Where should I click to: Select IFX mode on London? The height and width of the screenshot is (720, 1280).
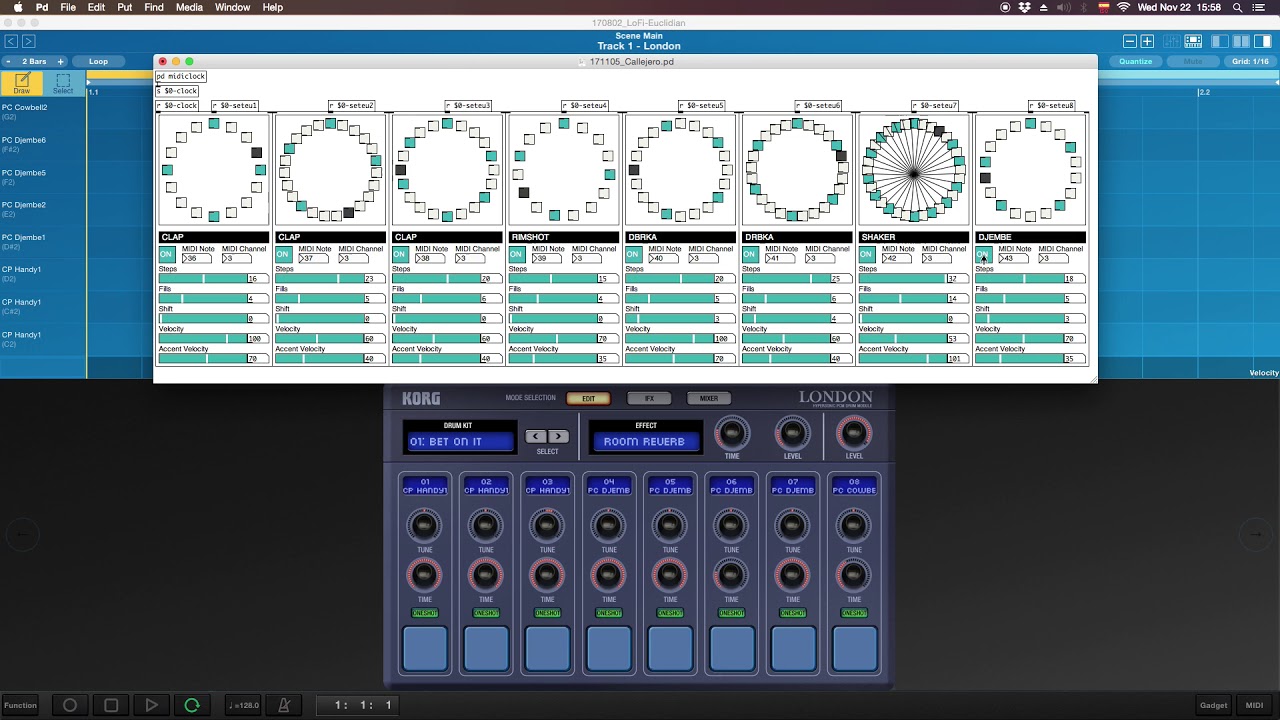[649, 398]
